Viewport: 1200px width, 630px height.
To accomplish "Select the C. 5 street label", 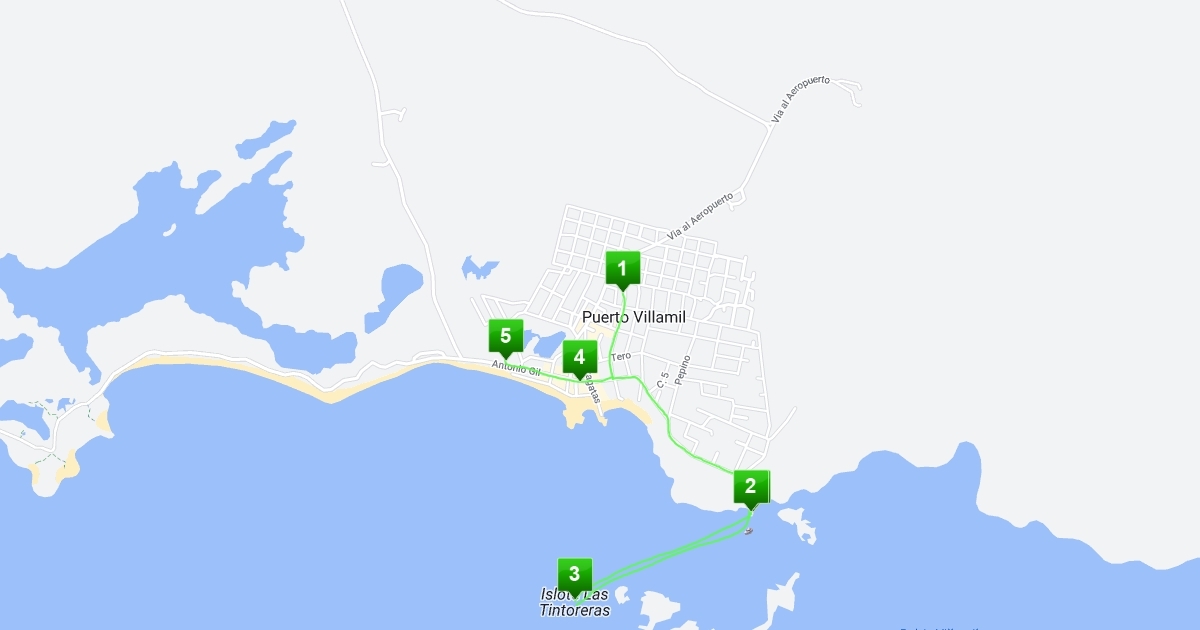I will click(662, 380).
